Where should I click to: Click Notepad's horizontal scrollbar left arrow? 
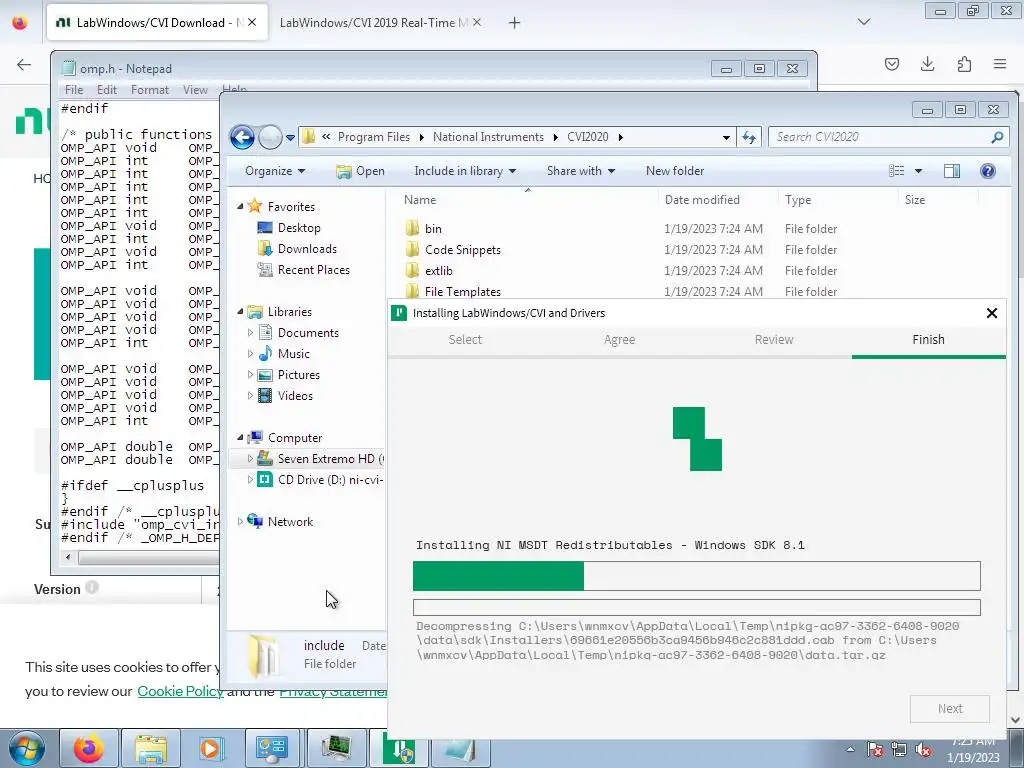coord(68,558)
